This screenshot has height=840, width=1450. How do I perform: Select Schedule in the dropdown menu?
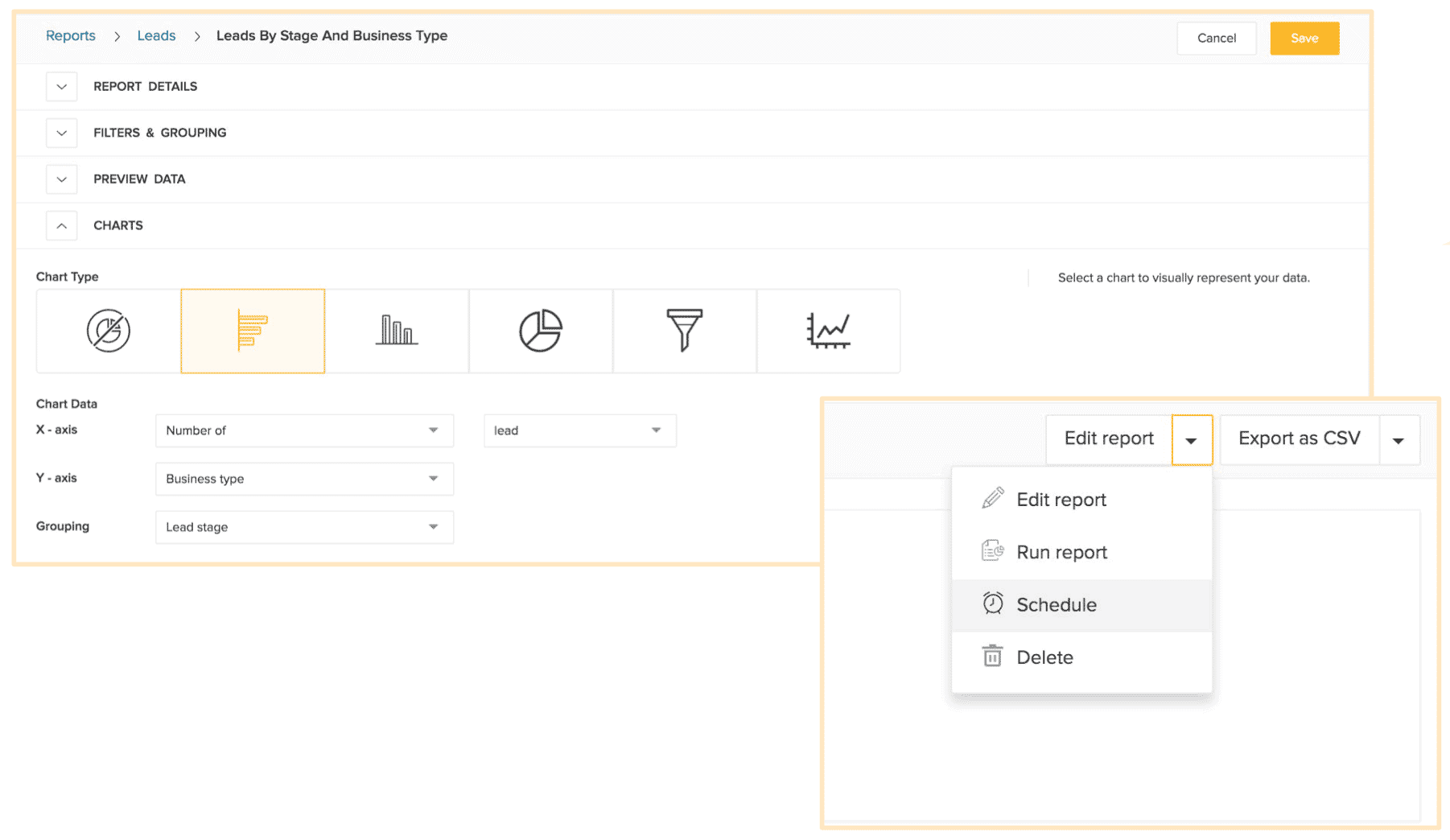1057,605
